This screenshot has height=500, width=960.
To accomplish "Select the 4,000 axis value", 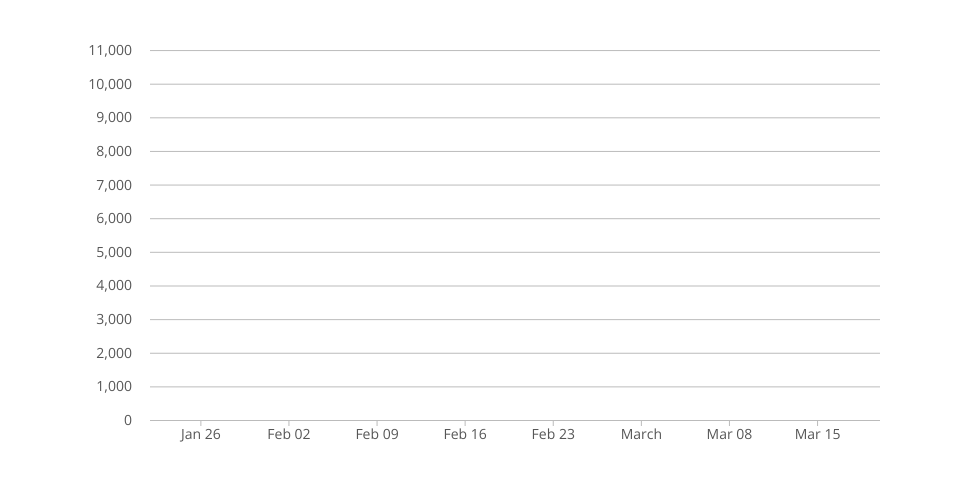I will point(113,286).
